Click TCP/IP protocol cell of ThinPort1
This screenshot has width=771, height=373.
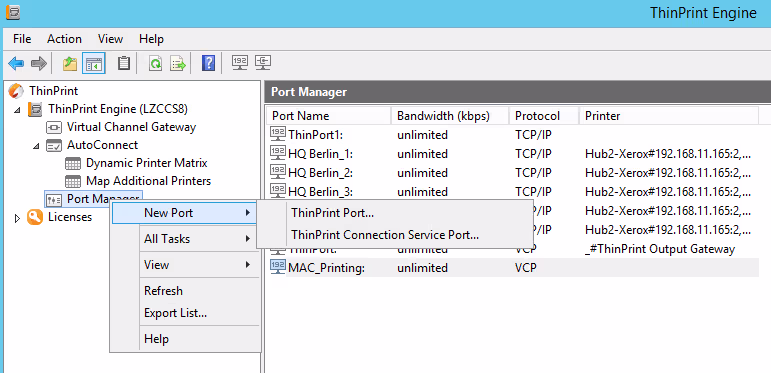[533, 135]
